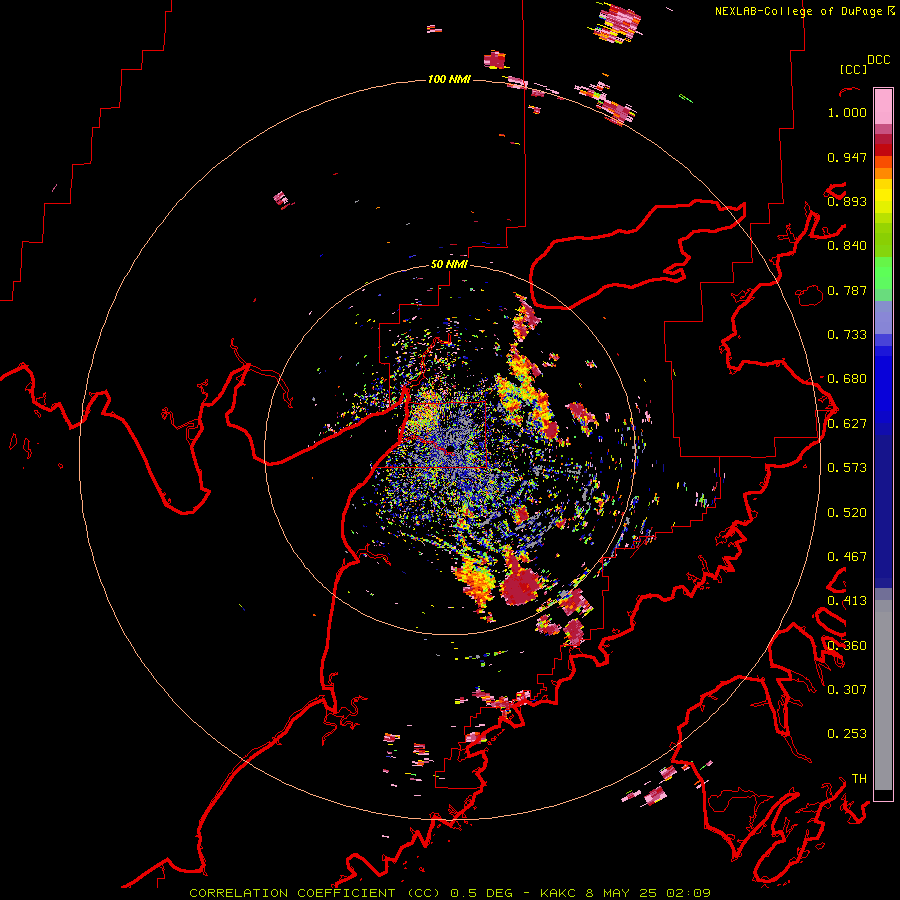
Task: Click the 50 NMI range ring label
Action: (x=449, y=264)
